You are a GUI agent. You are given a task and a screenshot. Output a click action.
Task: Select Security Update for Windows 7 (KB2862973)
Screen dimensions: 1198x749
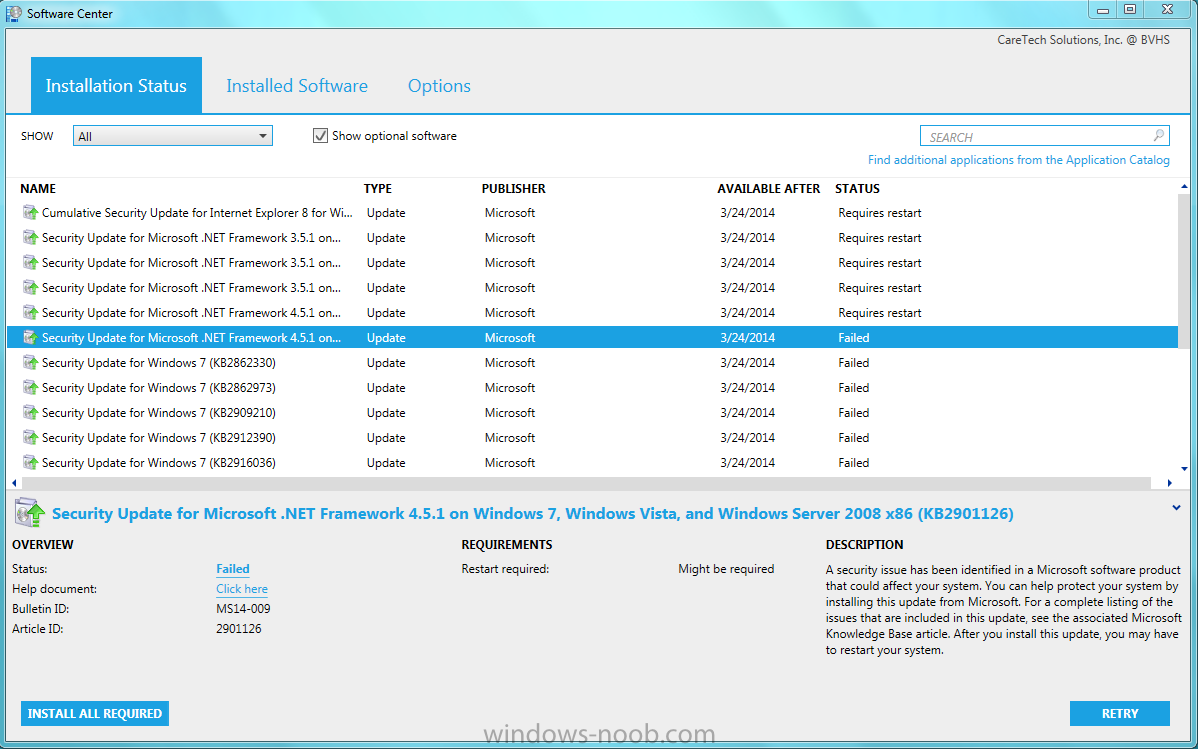point(593,387)
